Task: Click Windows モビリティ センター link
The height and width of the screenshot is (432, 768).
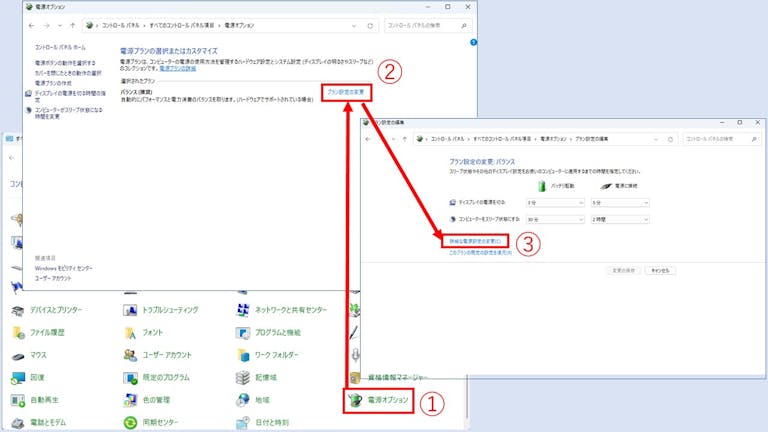Action: tap(64, 268)
